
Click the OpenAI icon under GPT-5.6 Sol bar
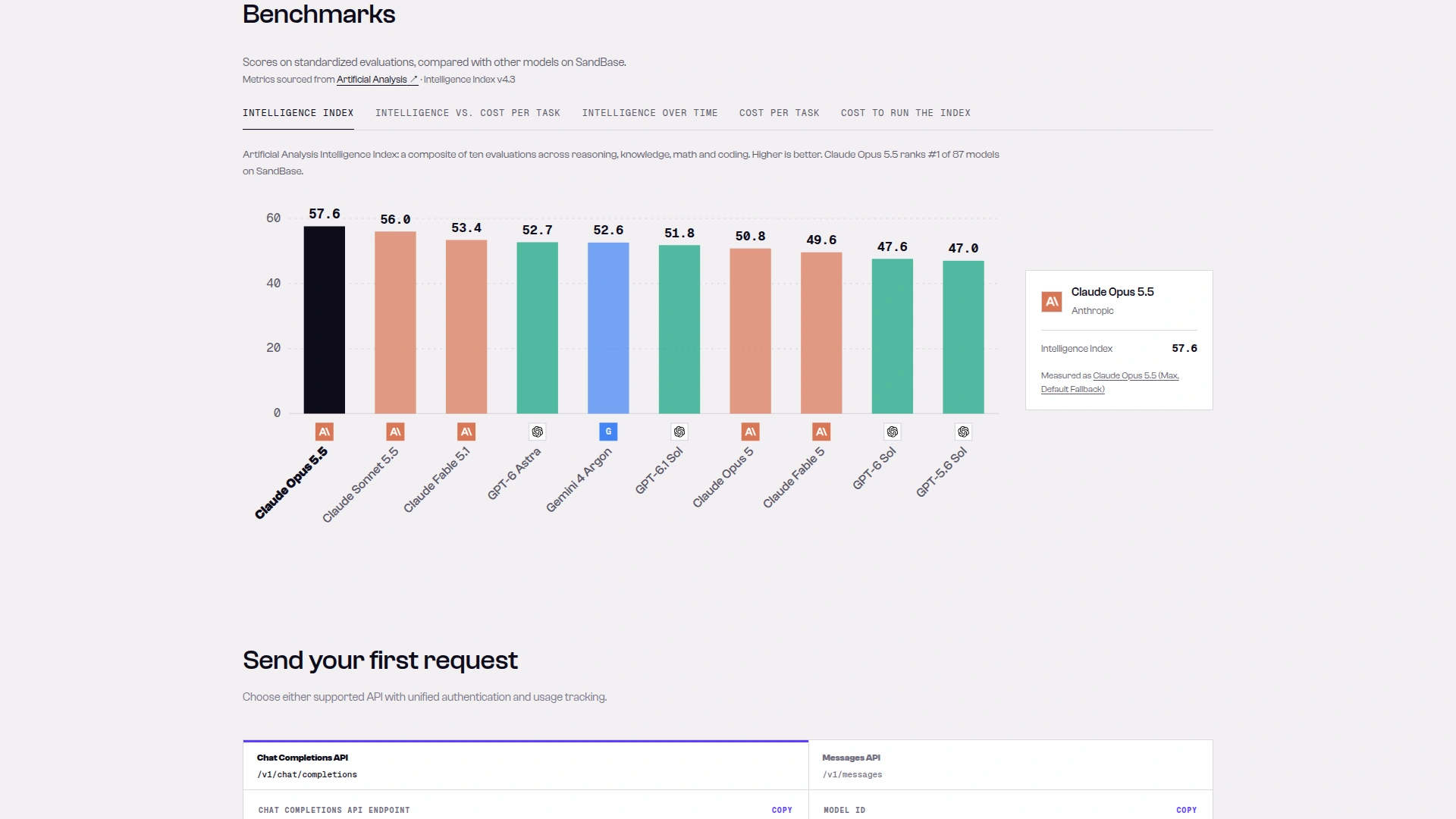click(963, 431)
